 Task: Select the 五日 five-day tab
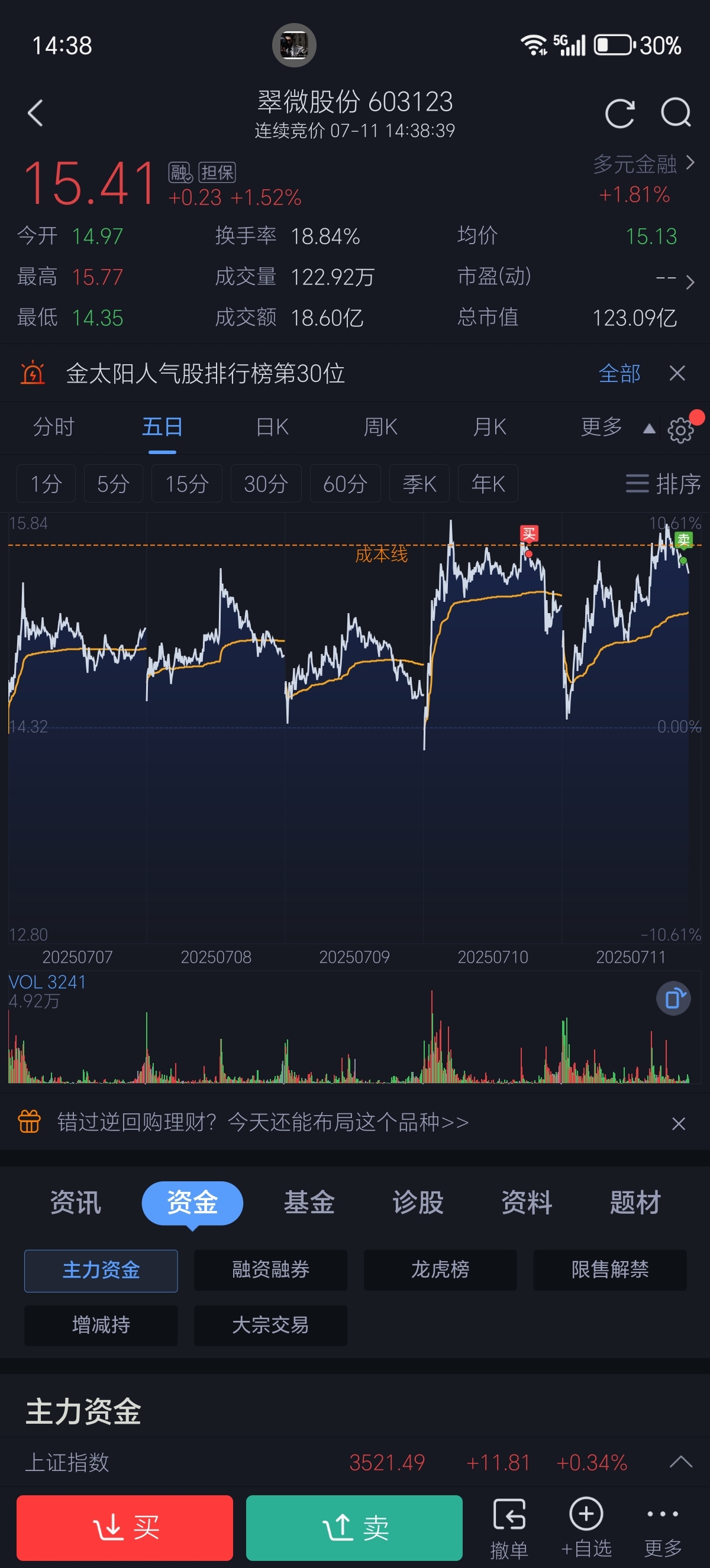[163, 427]
